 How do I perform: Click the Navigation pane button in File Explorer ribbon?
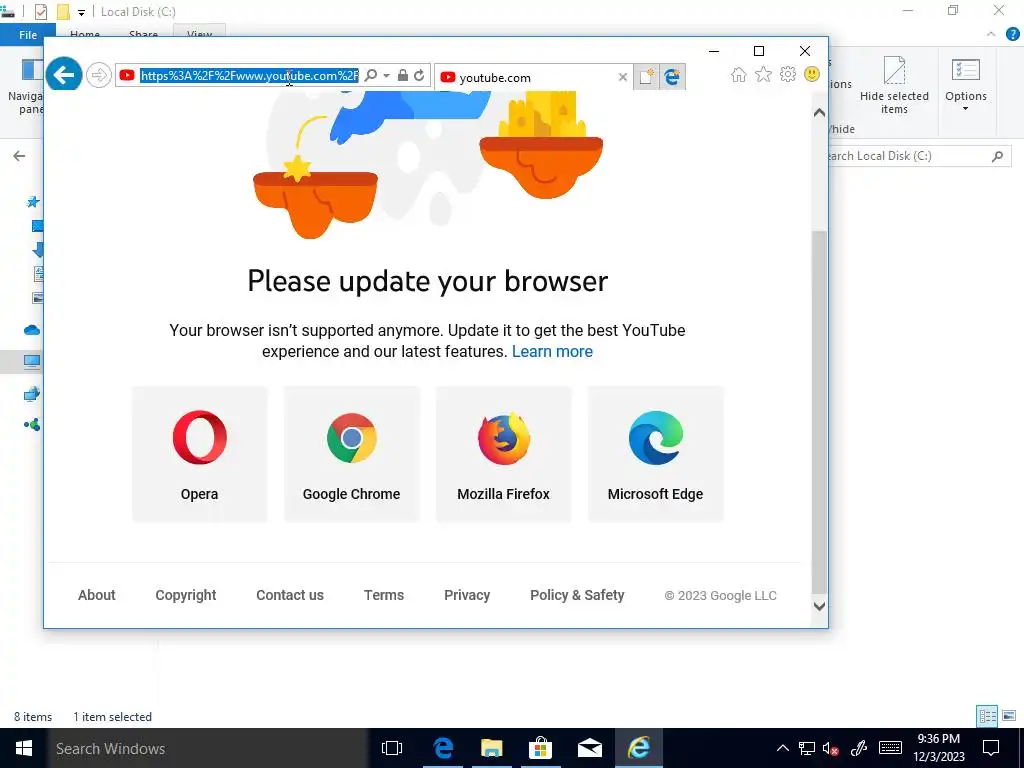(x=26, y=88)
